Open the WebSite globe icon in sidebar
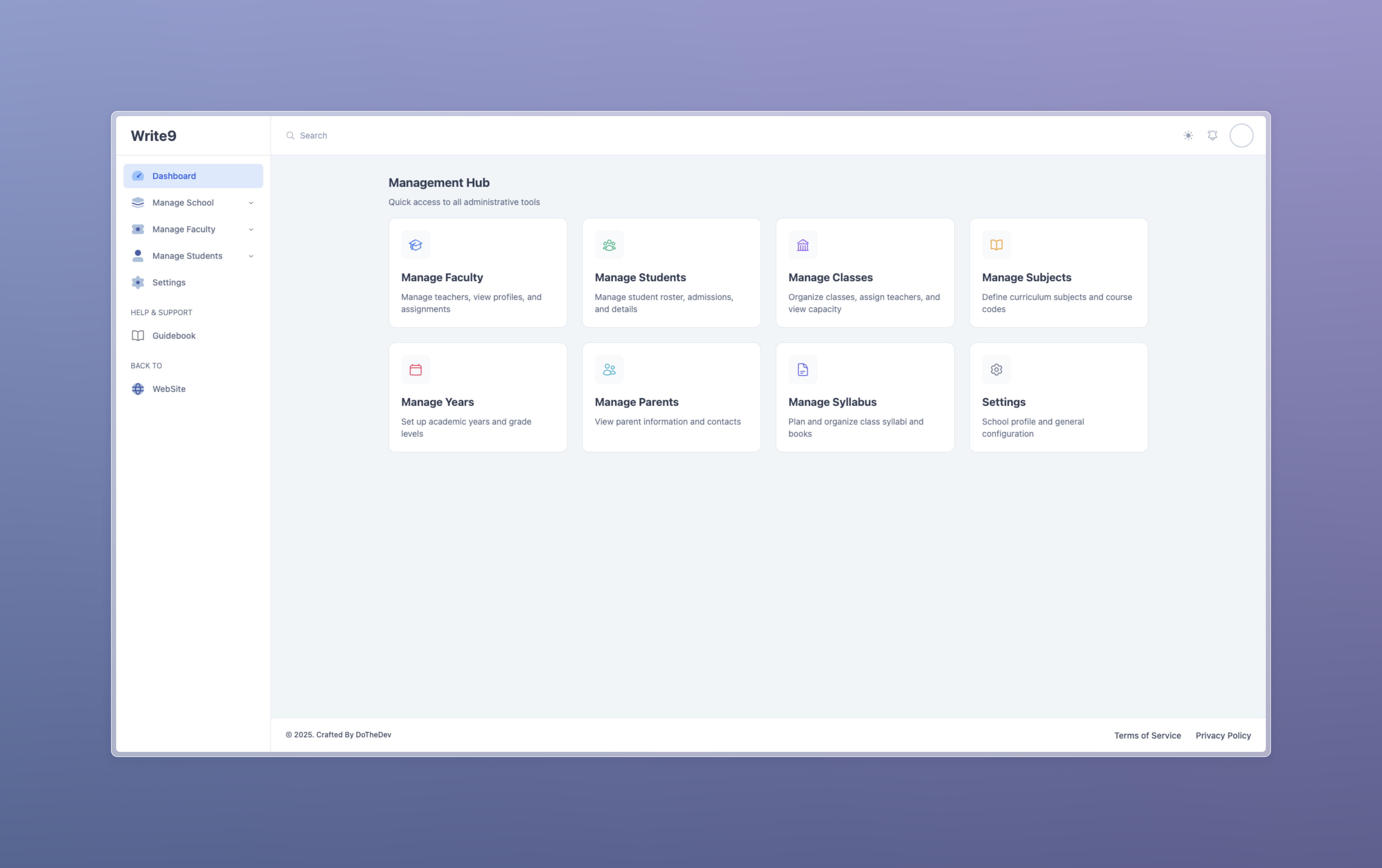The image size is (1382, 868). pos(138,388)
